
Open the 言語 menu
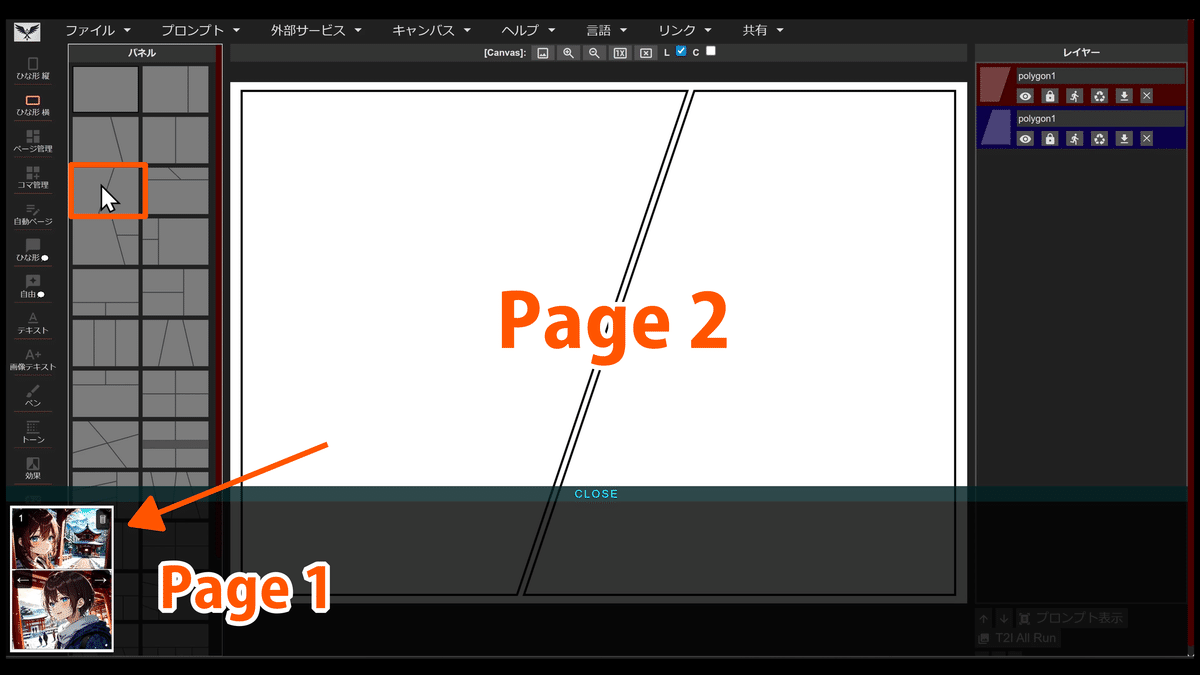click(x=600, y=30)
